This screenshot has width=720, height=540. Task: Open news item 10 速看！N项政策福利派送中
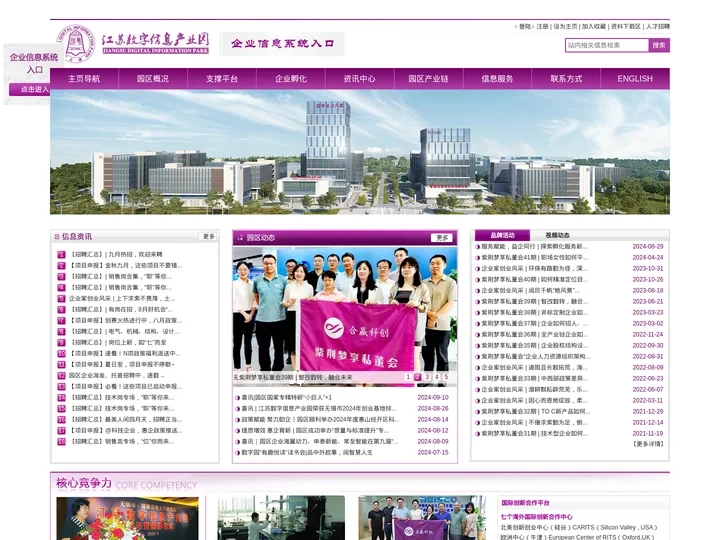coord(125,354)
